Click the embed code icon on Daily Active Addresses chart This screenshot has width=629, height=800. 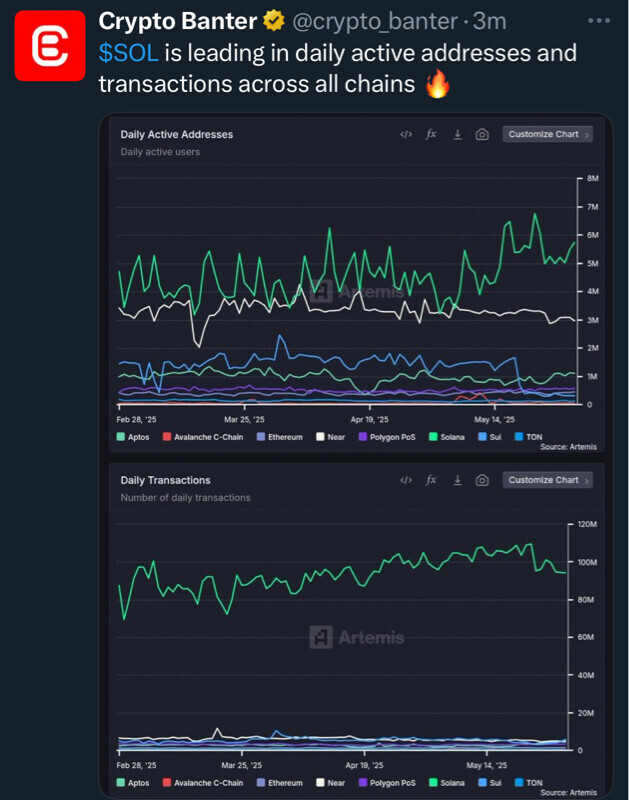click(405, 134)
